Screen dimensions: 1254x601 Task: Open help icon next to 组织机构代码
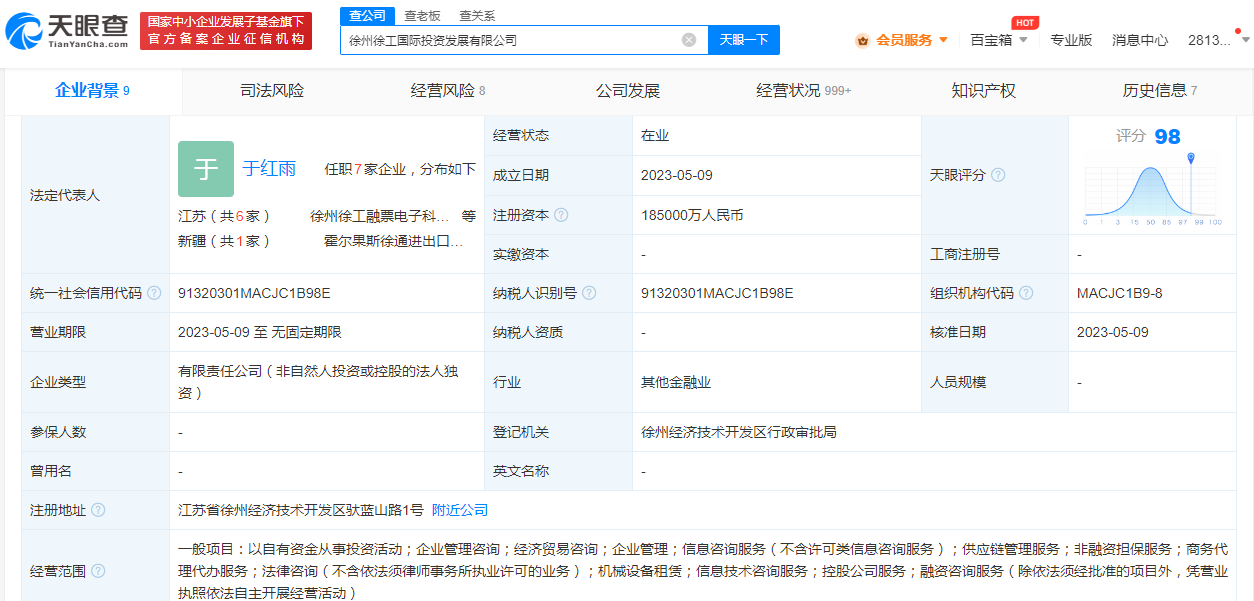pos(1026,293)
